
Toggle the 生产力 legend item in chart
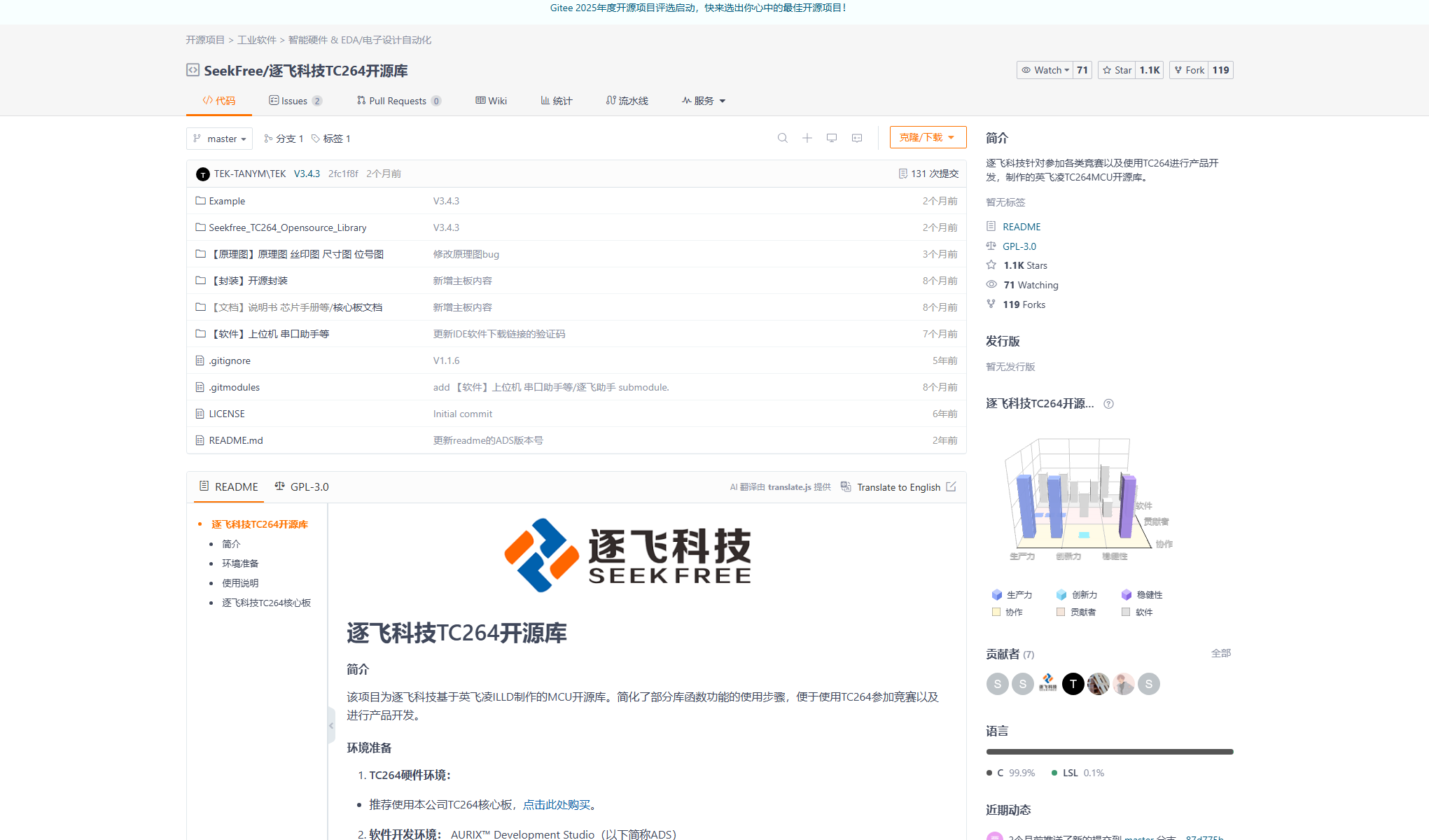pyautogui.click(x=1012, y=594)
